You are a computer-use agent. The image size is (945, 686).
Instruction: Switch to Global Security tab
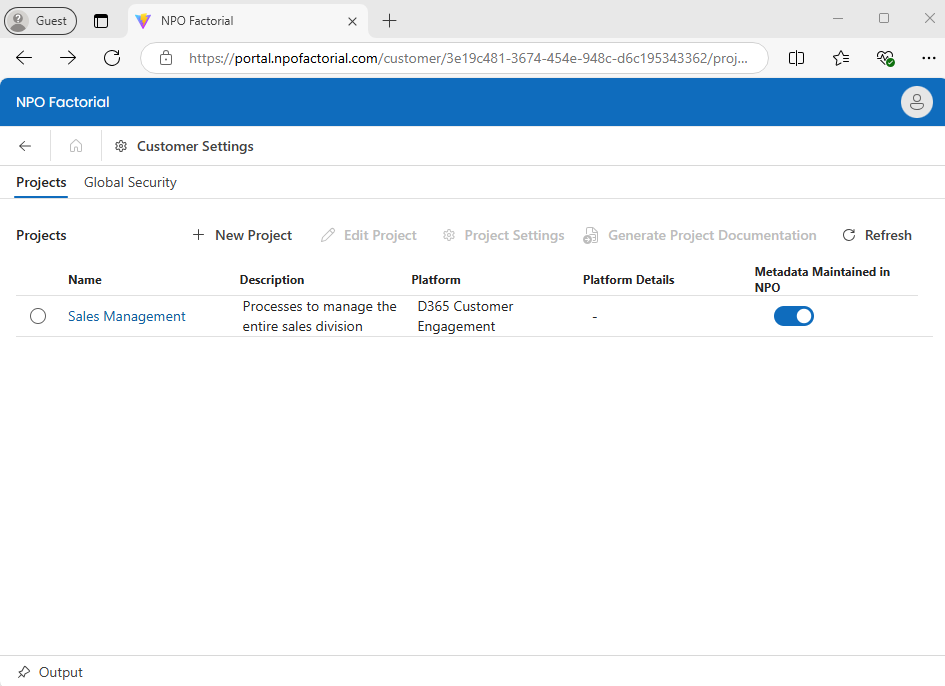point(130,182)
